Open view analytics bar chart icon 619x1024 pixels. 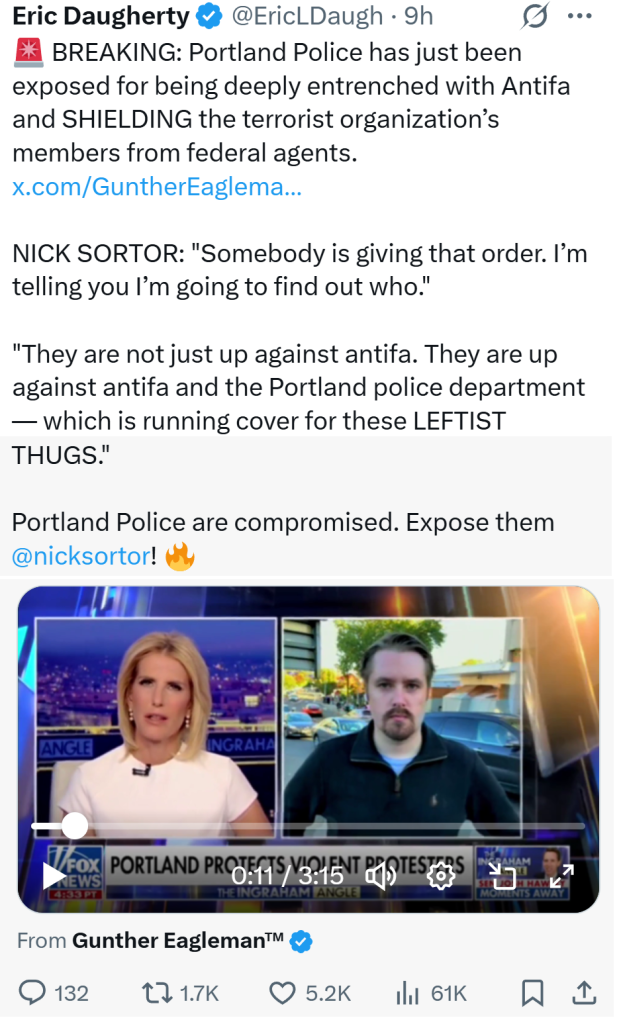[407, 994]
